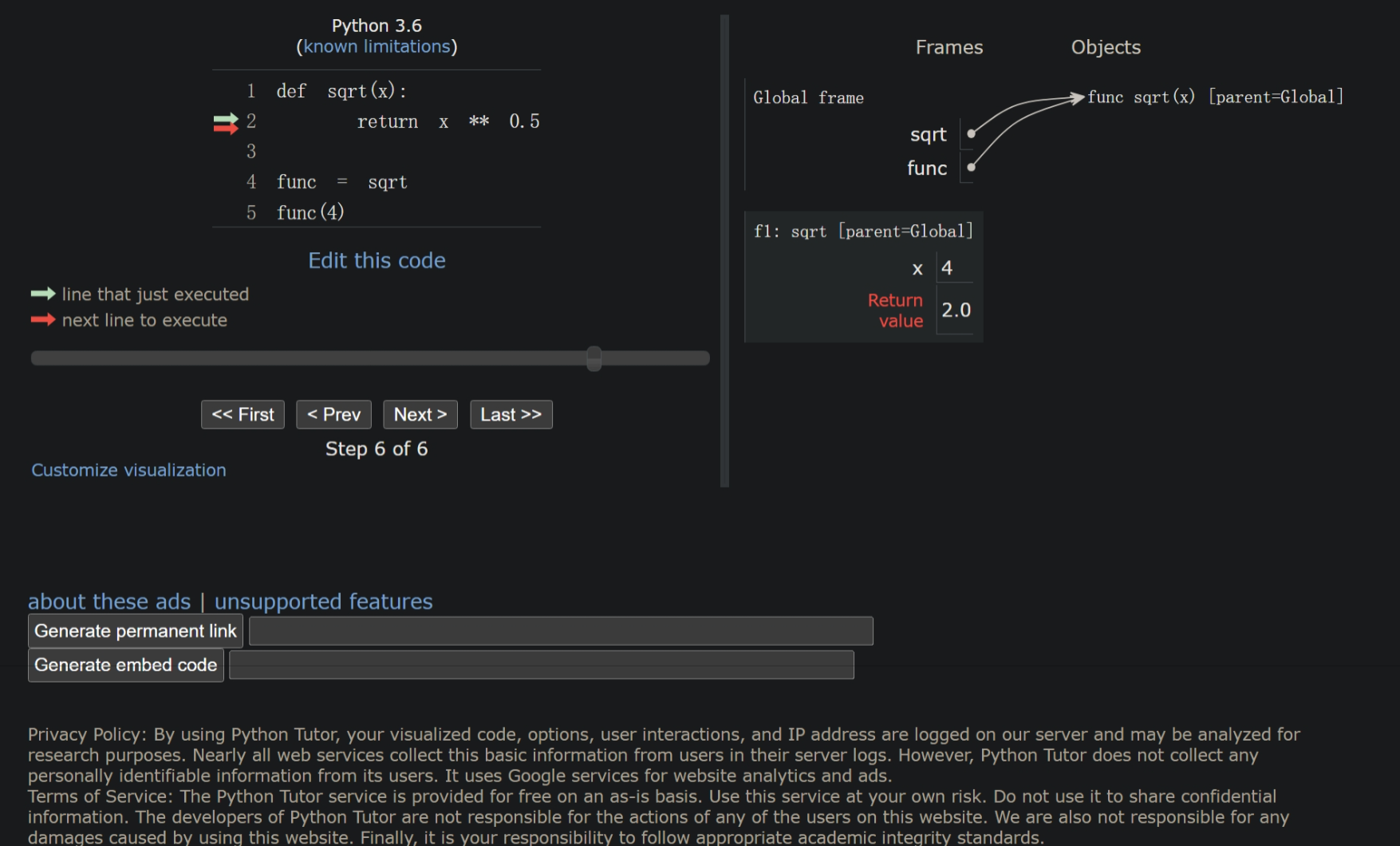The image size is (1400, 846).
Task: Jump to start with << First button
Action: coord(243,414)
